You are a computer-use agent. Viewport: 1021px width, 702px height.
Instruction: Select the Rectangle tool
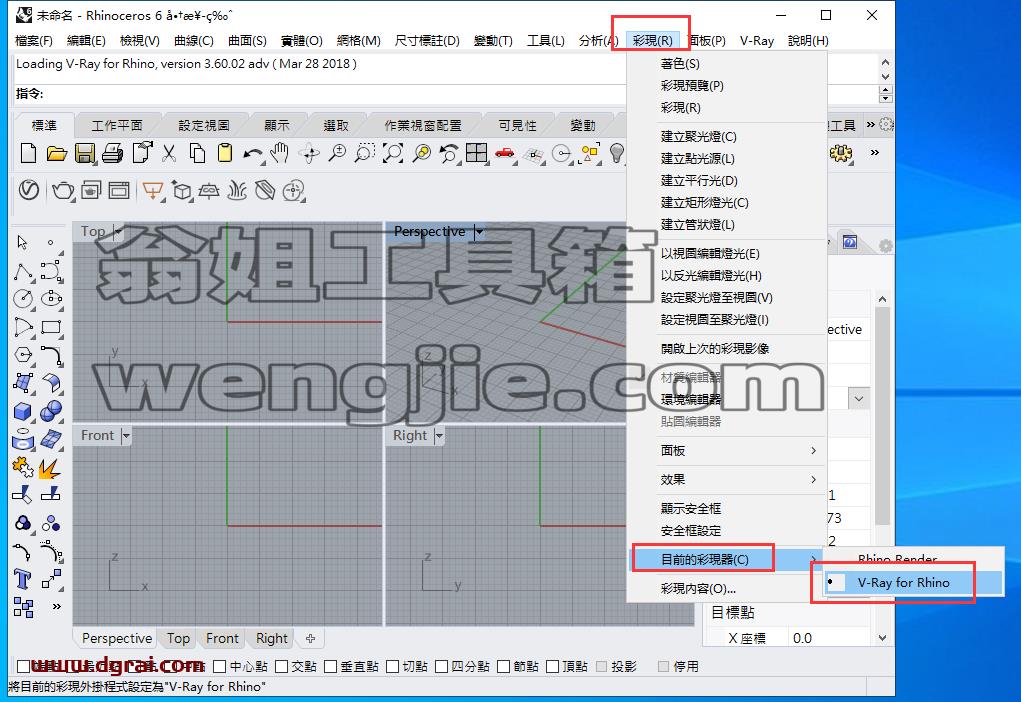click(x=51, y=327)
